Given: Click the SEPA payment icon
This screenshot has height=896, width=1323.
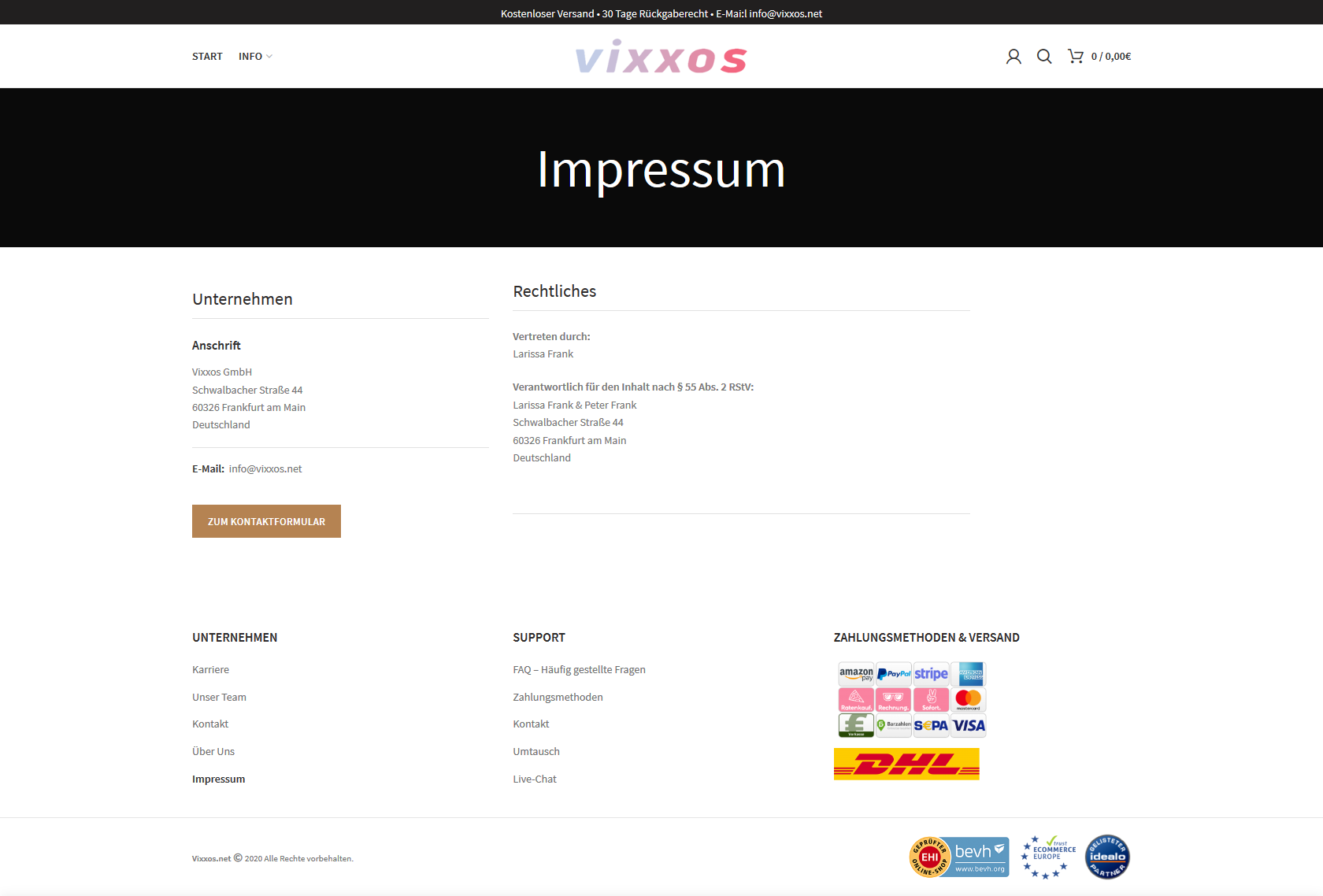Looking at the screenshot, I should pyautogui.click(x=931, y=725).
